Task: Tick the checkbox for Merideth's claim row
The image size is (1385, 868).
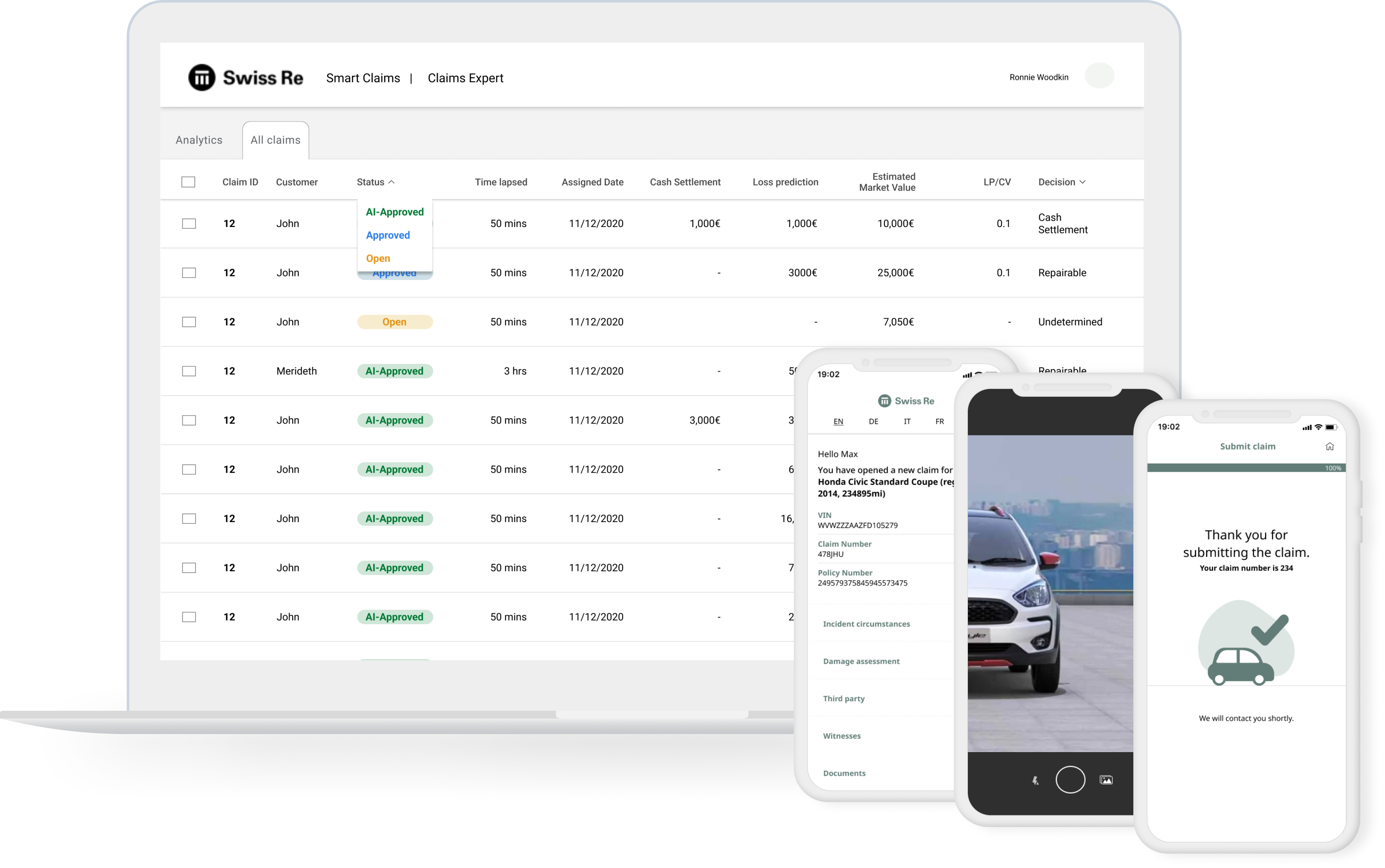Action: click(189, 371)
